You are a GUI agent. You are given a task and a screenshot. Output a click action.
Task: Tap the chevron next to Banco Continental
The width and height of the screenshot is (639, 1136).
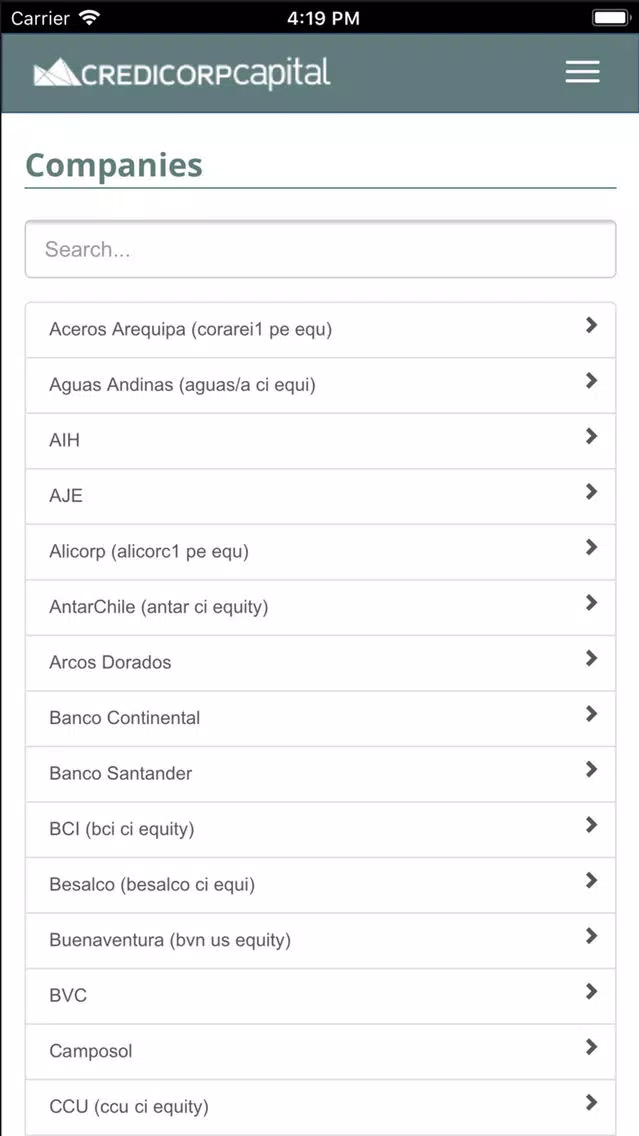[591, 714]
